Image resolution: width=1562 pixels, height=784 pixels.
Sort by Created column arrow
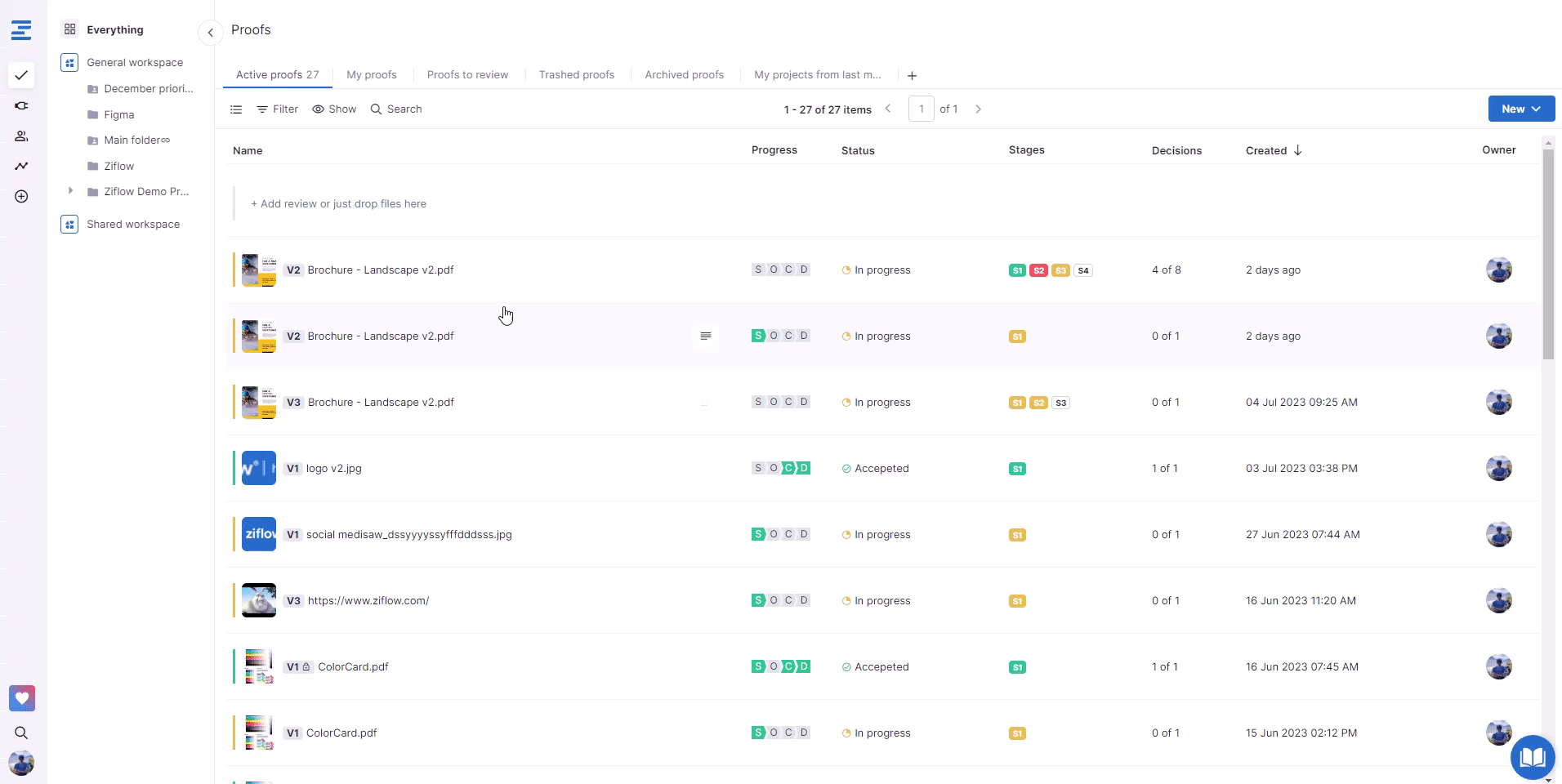coord(1297,150)
